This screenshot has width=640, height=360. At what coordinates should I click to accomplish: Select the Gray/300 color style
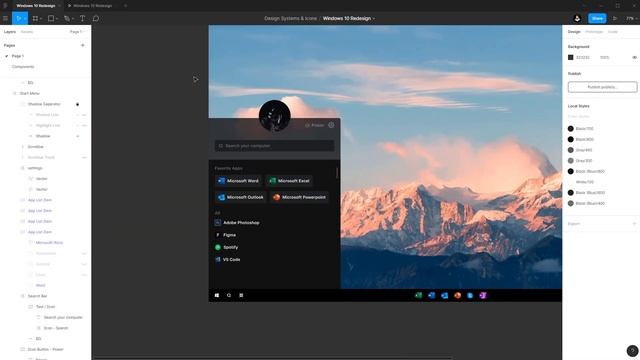pyautogui.click(x=580, y=160)
